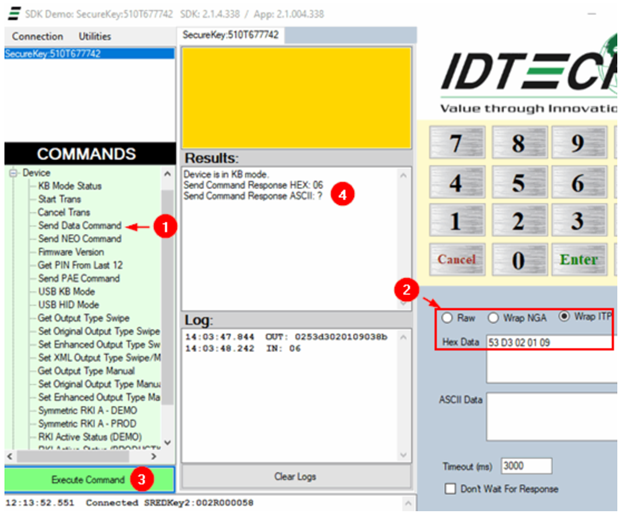Open the Connection menu
Image resolution: width=624 pixels, height=519 pixels.
37,36
